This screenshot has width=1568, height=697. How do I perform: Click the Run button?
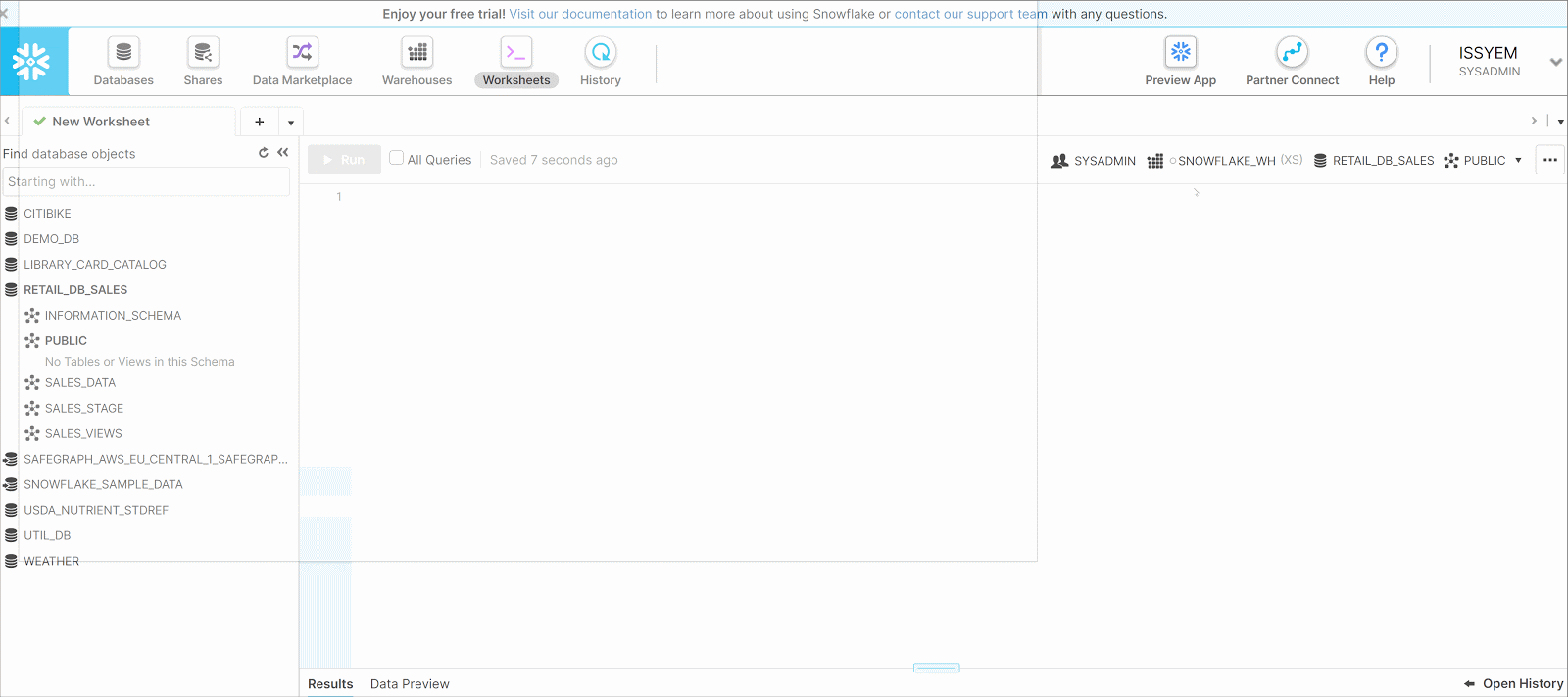pos(344,160)
